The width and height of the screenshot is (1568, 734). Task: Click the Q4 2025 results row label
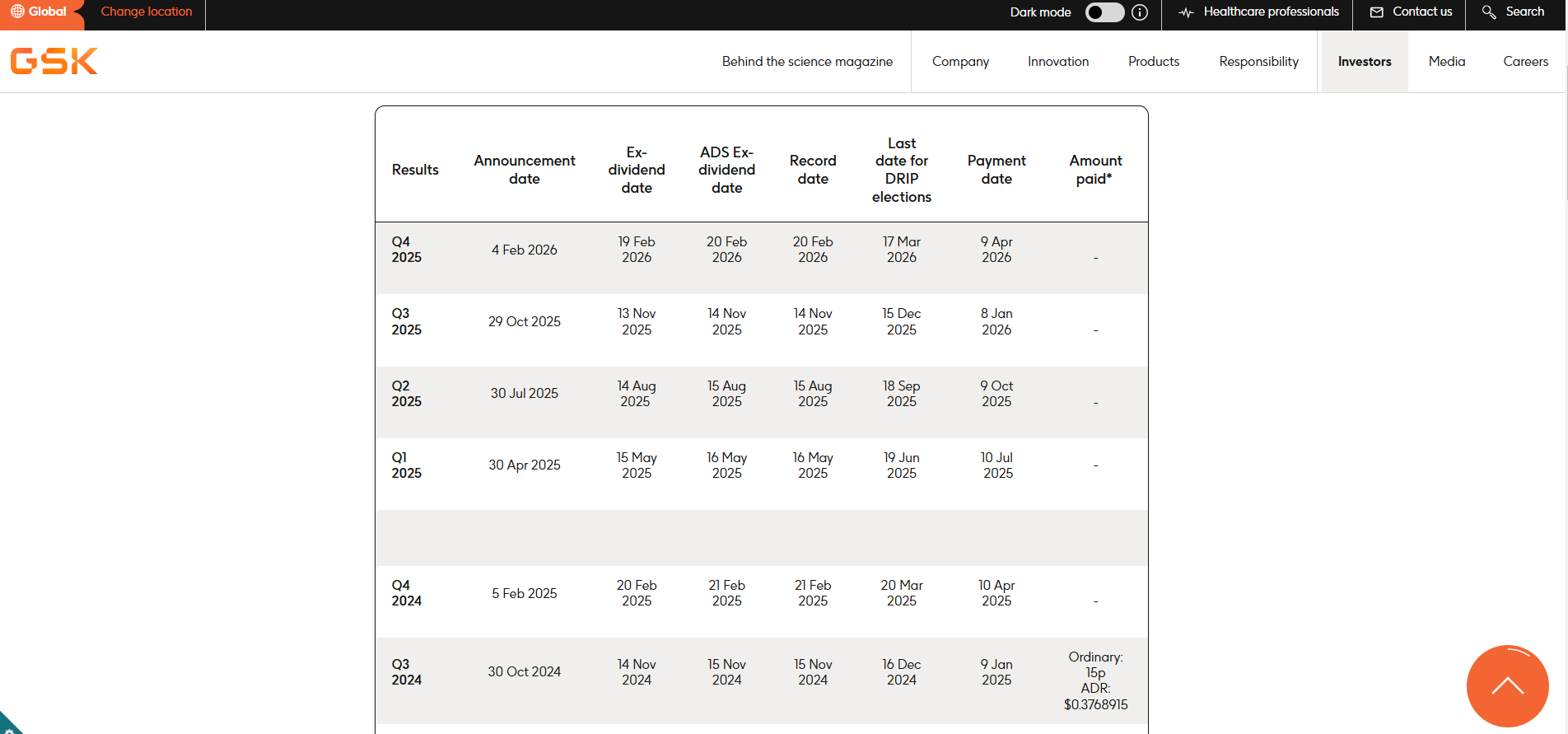point(406,250)
